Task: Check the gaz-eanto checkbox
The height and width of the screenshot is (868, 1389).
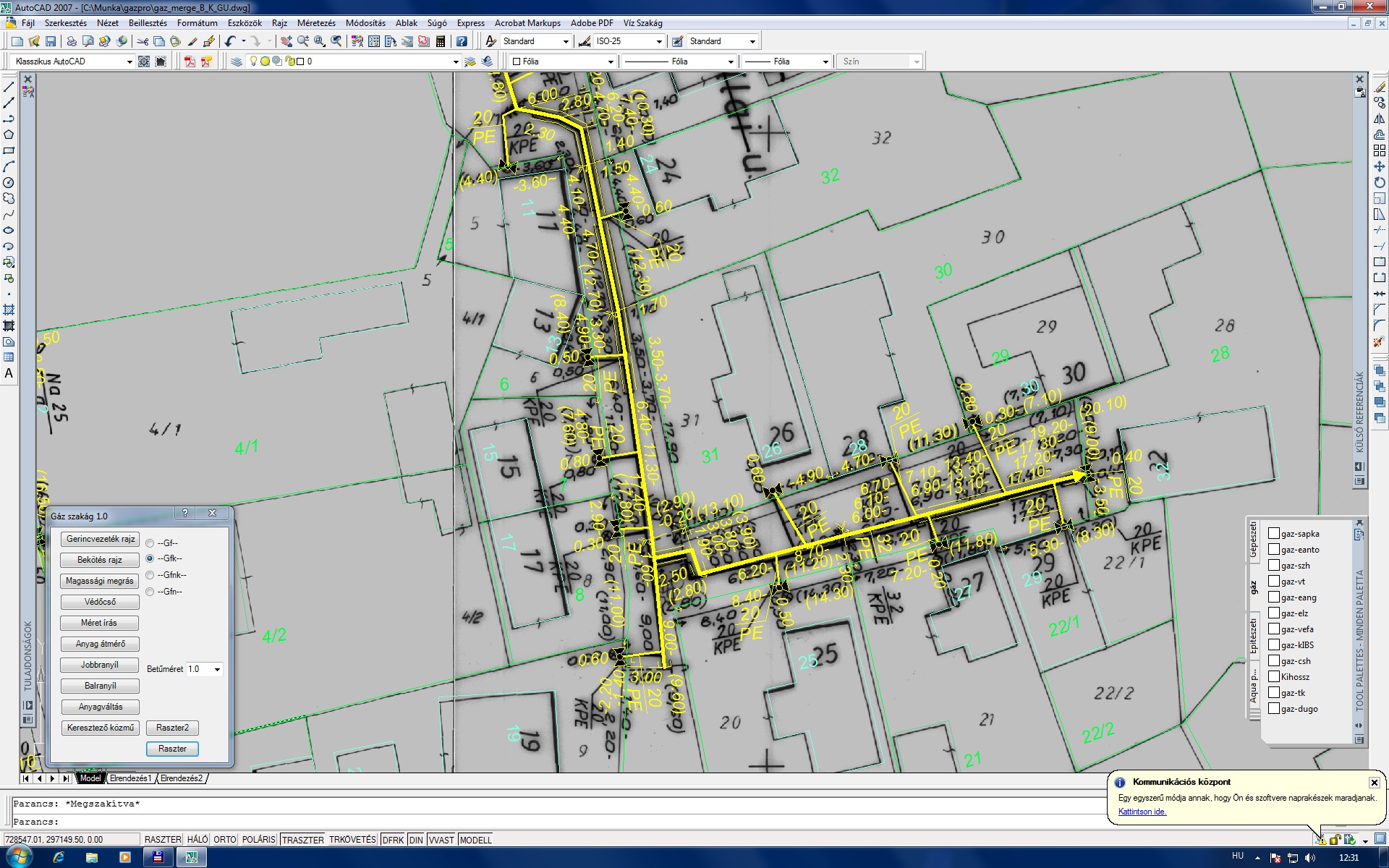Action: [1274, 549]
